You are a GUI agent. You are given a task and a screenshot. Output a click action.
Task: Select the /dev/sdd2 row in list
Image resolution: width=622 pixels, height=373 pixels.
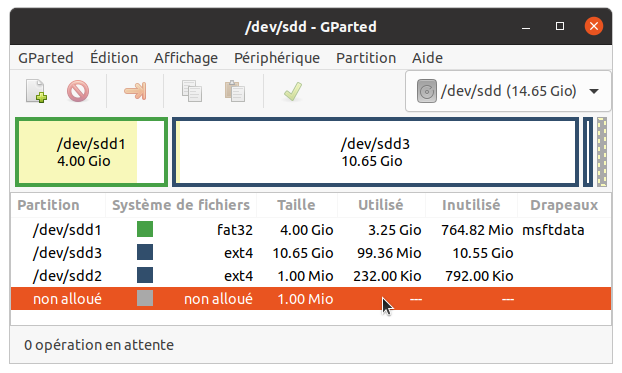point(311,276)
